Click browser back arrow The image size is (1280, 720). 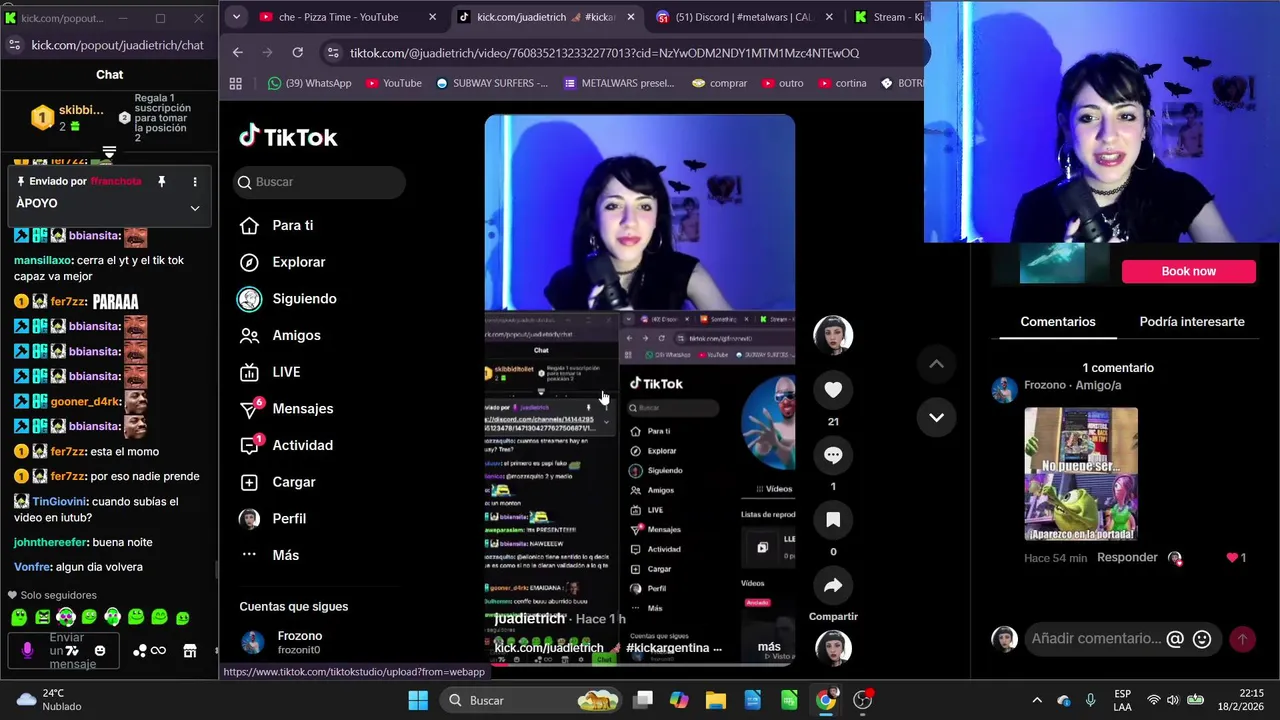coord(237,53)
